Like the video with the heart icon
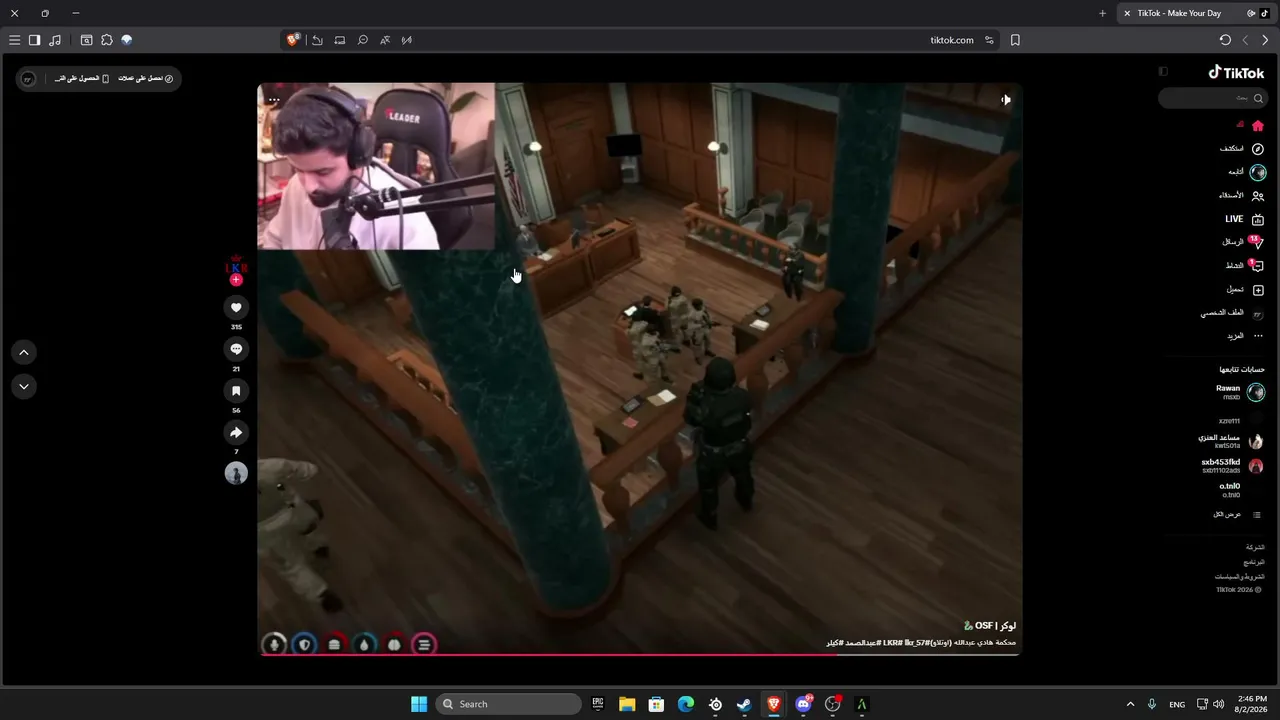This screenshot has width=1280, height=720. click(236, 307)
